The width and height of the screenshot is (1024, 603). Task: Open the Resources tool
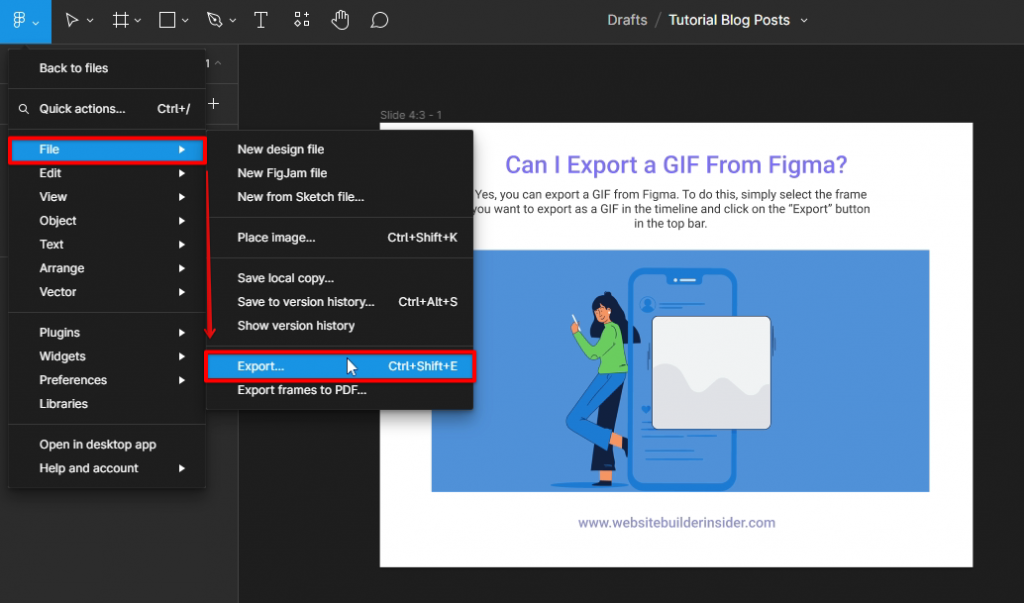[301, 20]
